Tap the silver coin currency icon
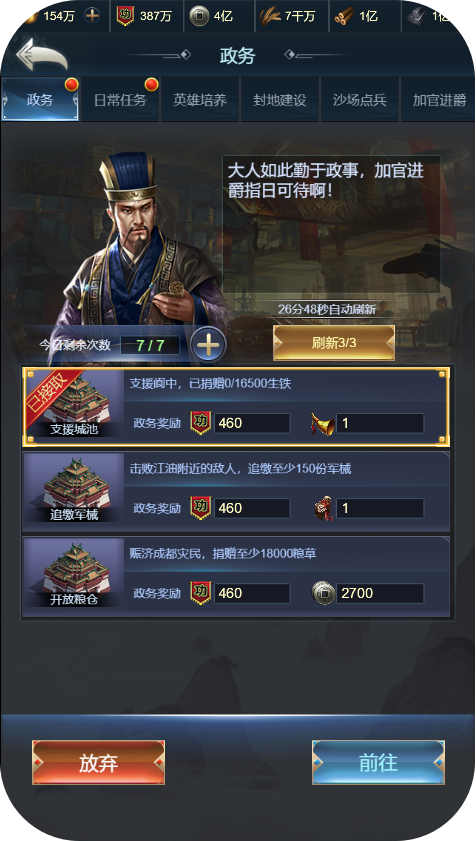Screen dimensions: 476x841 [199, 16]
